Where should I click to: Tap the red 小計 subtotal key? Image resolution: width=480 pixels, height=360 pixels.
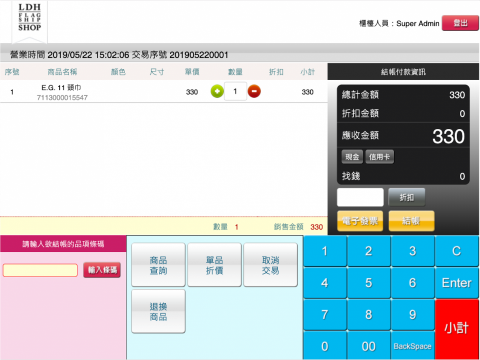[457, 329]
